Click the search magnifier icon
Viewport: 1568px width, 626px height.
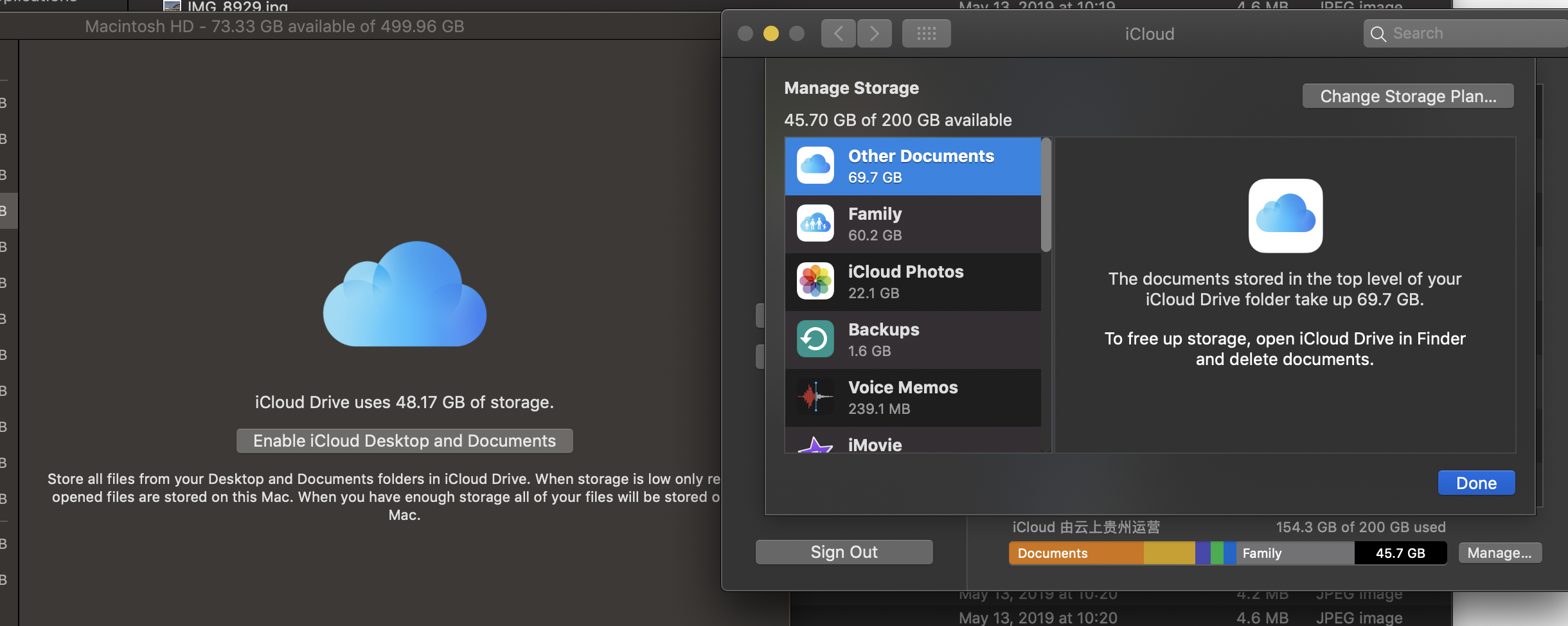tap(1378, 34)
